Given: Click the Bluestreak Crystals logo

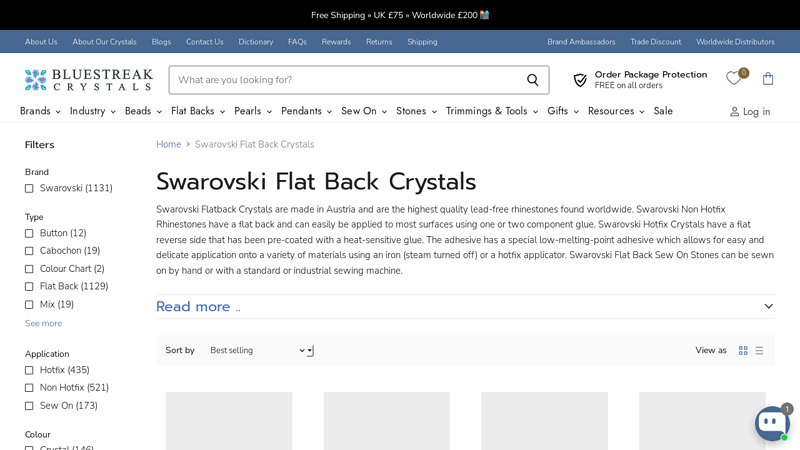Looking at the screenshot, I should pos(89,80).
